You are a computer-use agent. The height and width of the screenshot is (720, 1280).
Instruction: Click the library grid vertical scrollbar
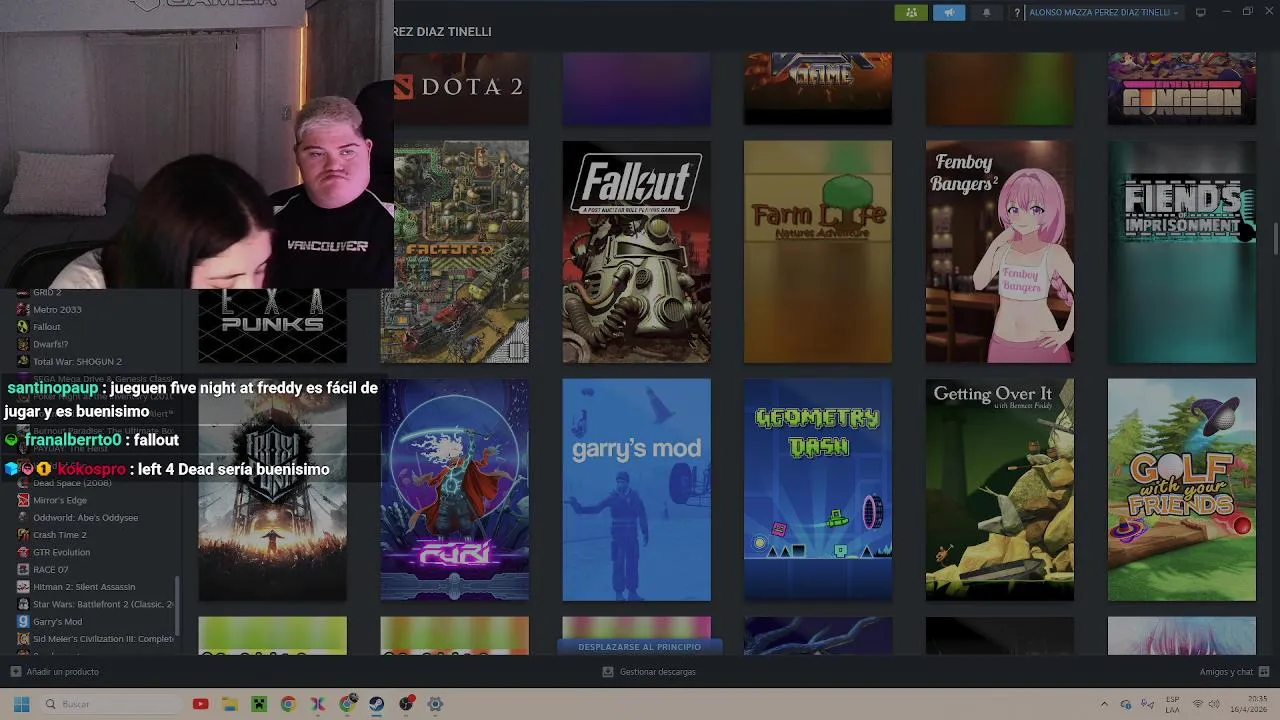pos(1275,240)
